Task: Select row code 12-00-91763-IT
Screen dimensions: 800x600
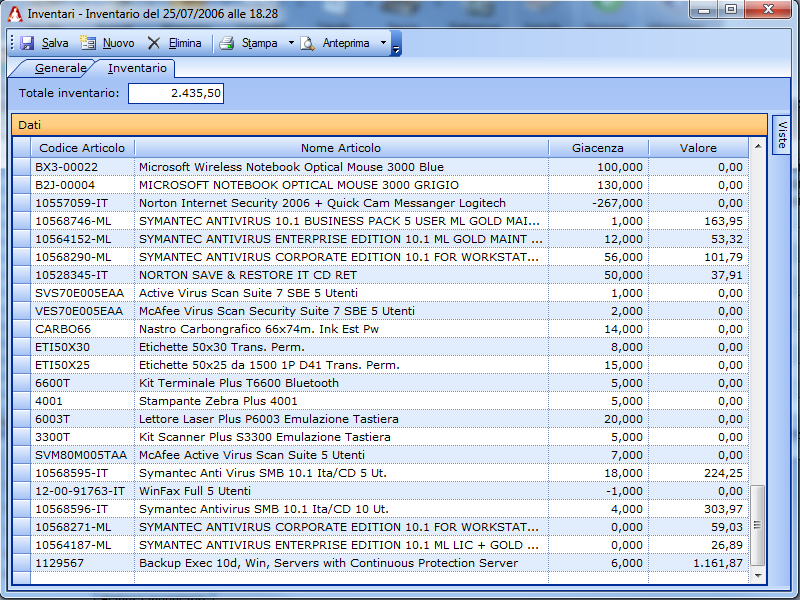Action: [80, 491]
